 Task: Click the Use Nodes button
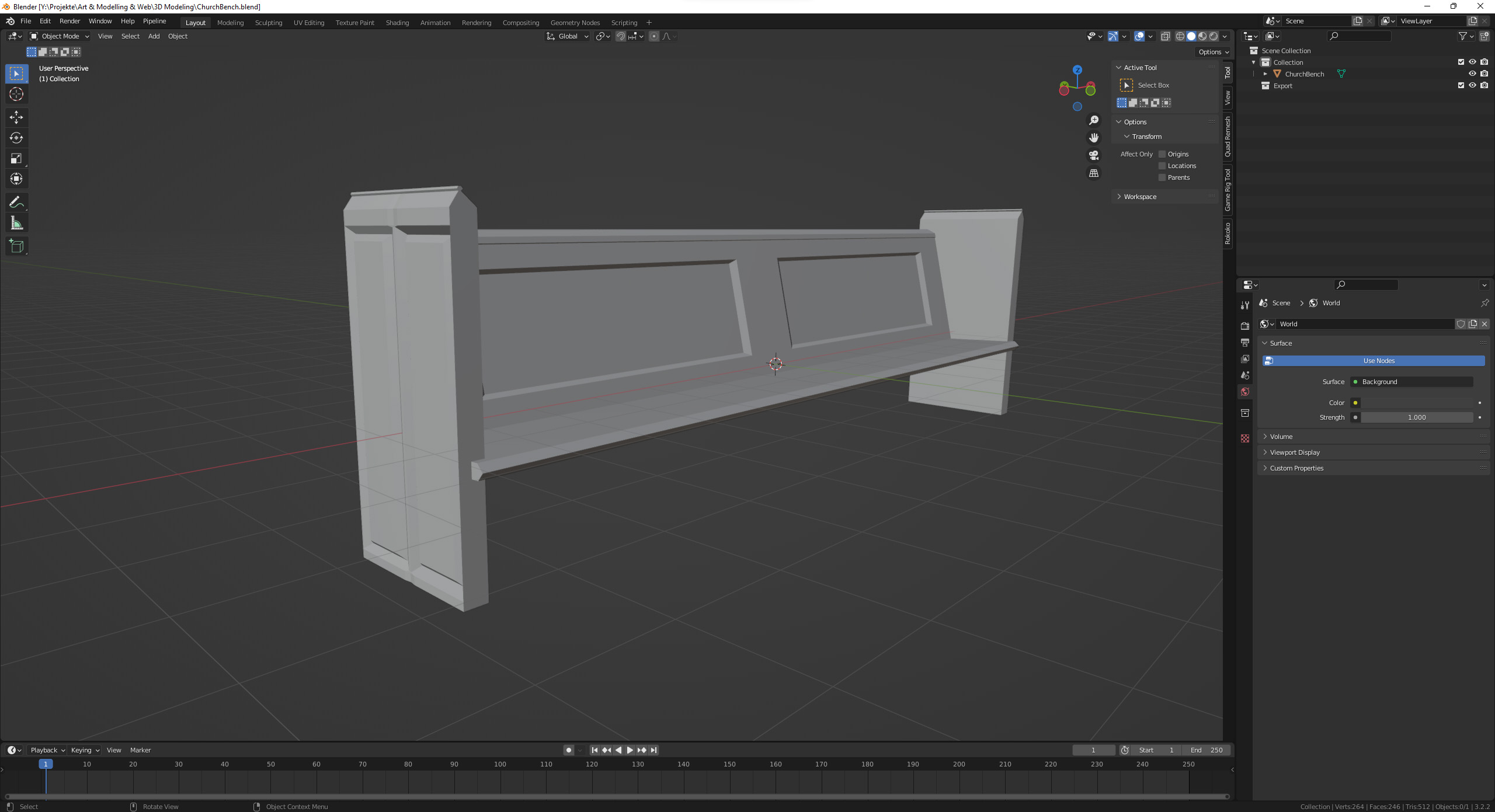point(1378,361)
